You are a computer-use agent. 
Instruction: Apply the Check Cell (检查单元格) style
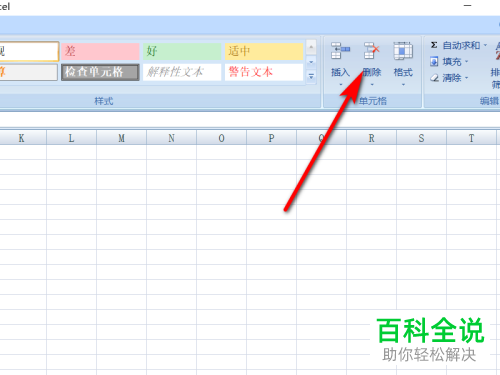pos(100,72)
